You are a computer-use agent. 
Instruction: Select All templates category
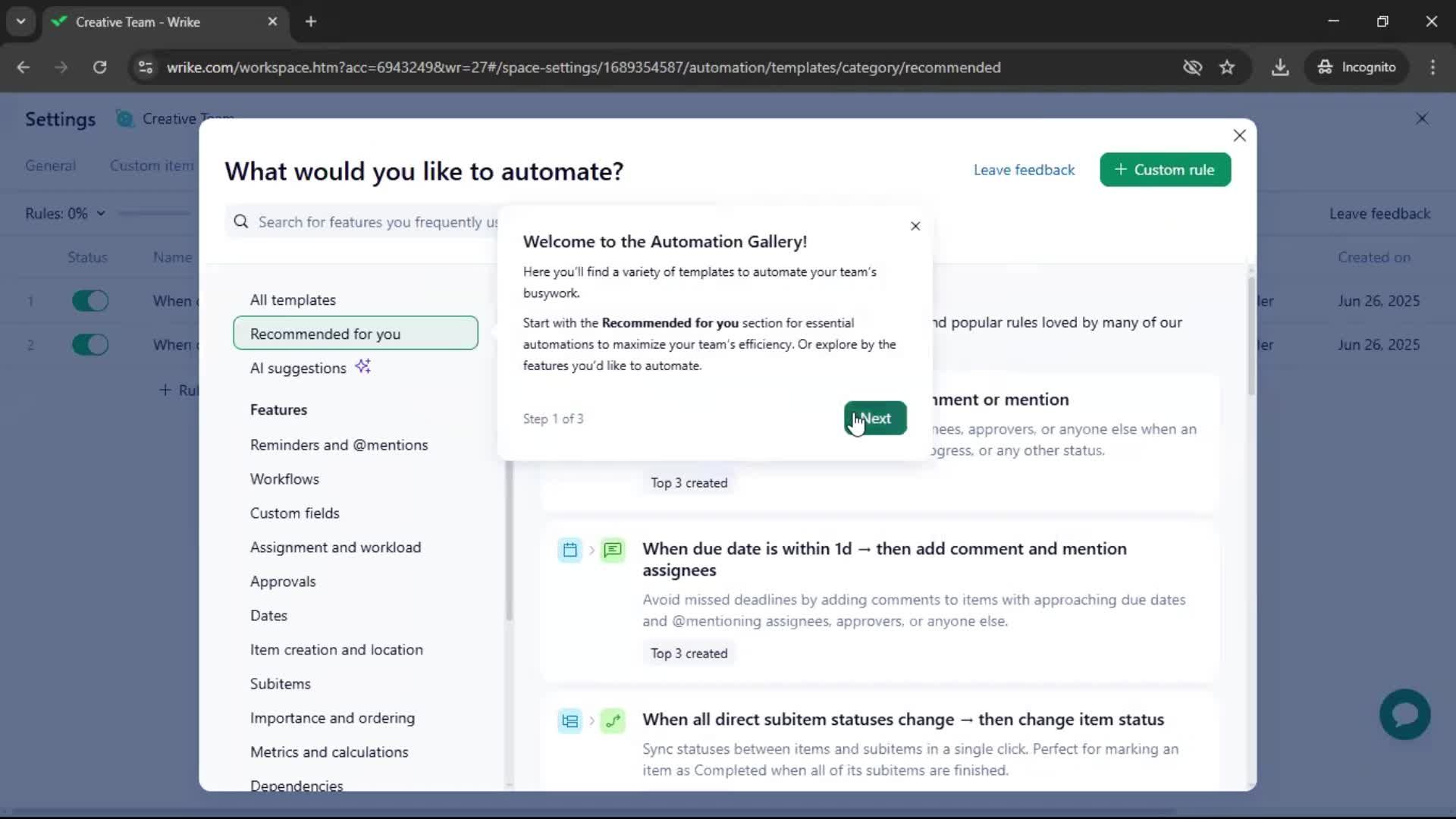pyautogui.click(x=293, y=300)
